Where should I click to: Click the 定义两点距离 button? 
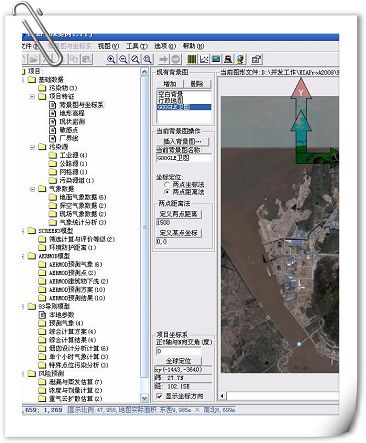coord(179,214)
